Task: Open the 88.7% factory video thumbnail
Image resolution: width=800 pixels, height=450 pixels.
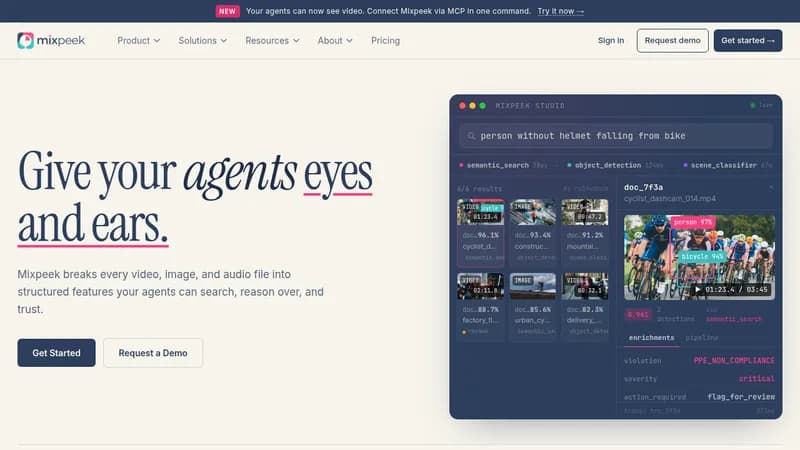Action: 480,286
